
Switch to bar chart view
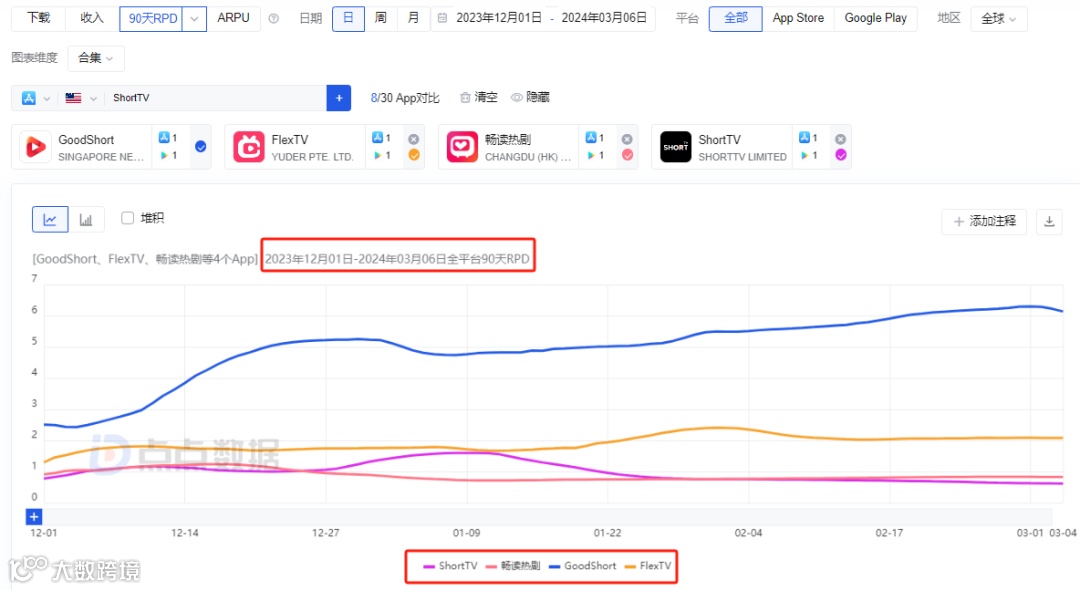coord(86,220)
